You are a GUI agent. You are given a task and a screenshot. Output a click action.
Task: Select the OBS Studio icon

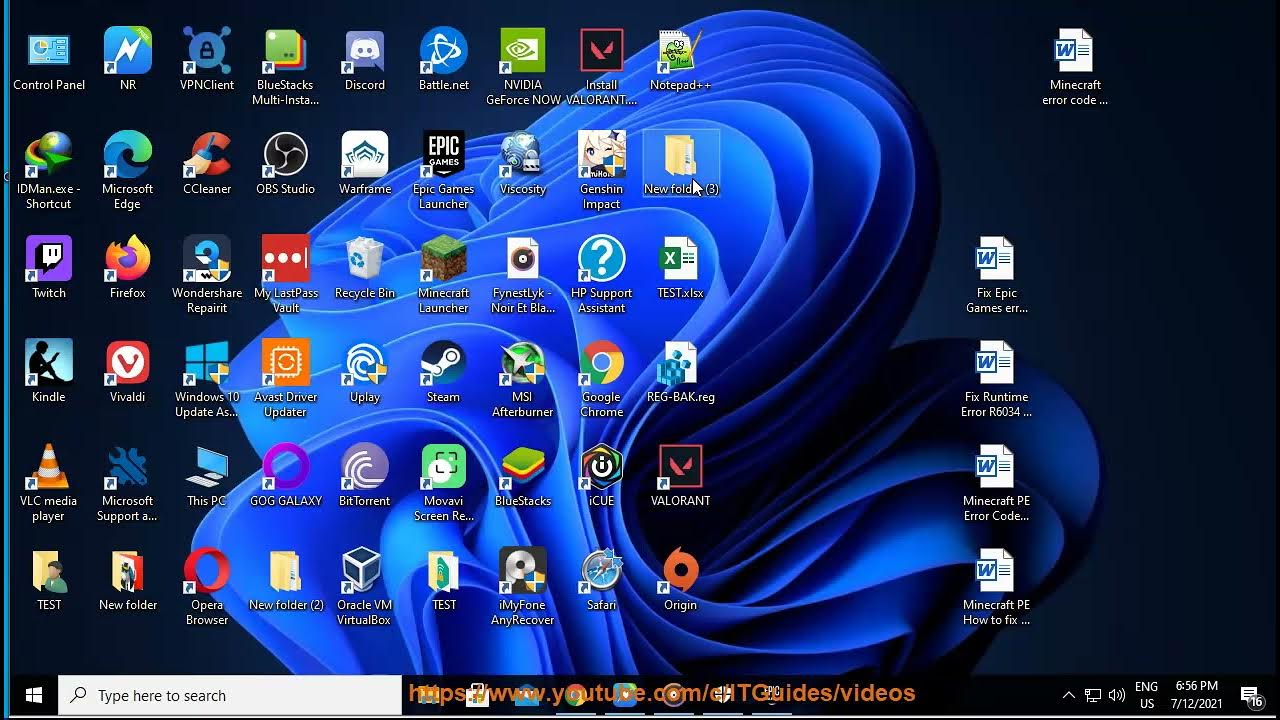(285, 164)
